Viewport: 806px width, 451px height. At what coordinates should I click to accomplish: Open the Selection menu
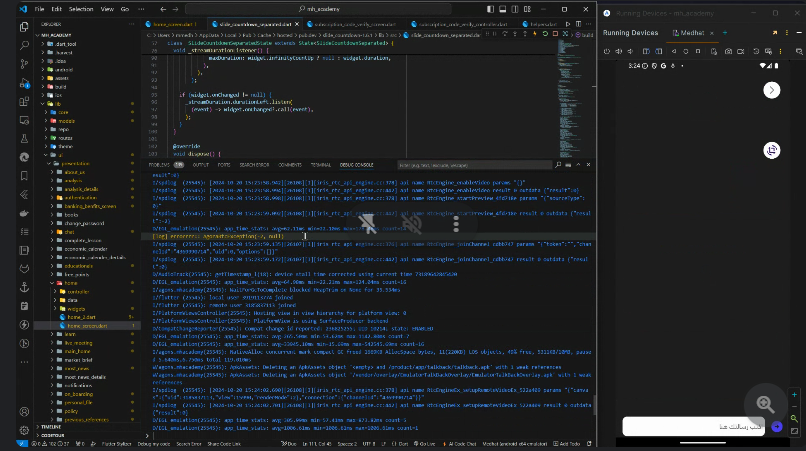coord(81,9)
